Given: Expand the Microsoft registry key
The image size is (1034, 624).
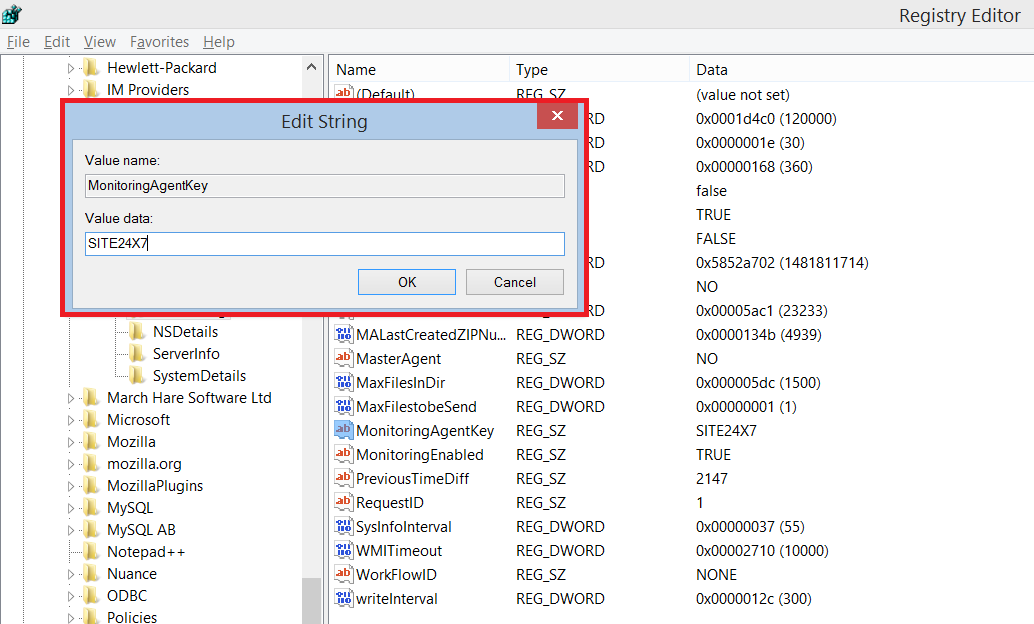Looking at the screenshot, I should (71, 420).
